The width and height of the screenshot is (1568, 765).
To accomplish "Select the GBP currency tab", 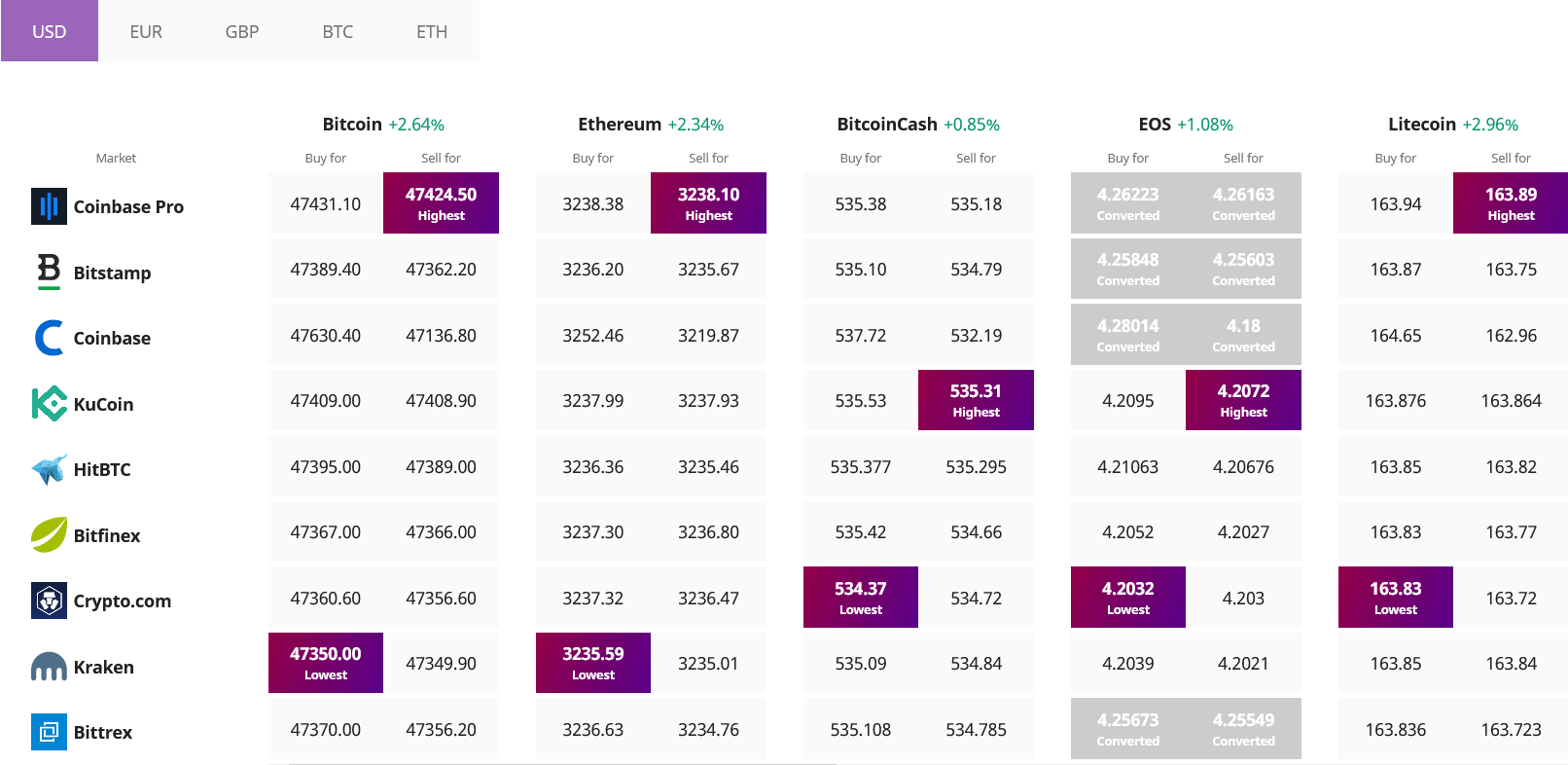I will tap(242, 31).
